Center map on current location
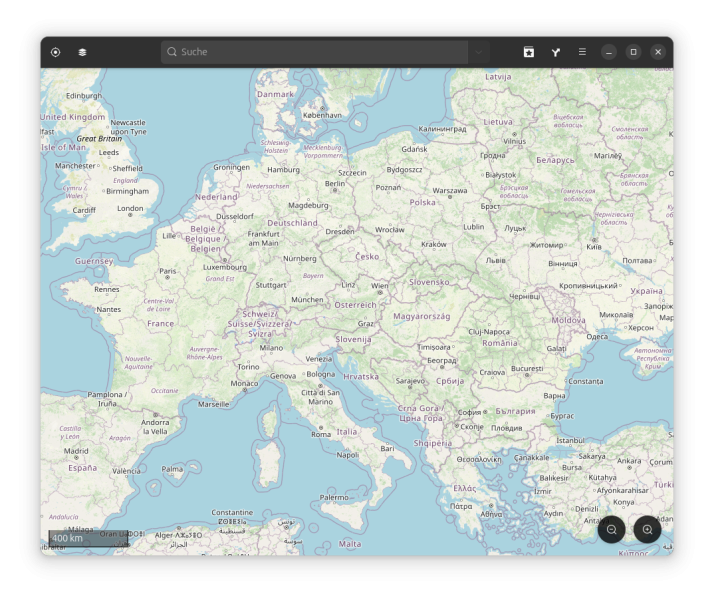 pyautogui.click(x=55, y=52)
